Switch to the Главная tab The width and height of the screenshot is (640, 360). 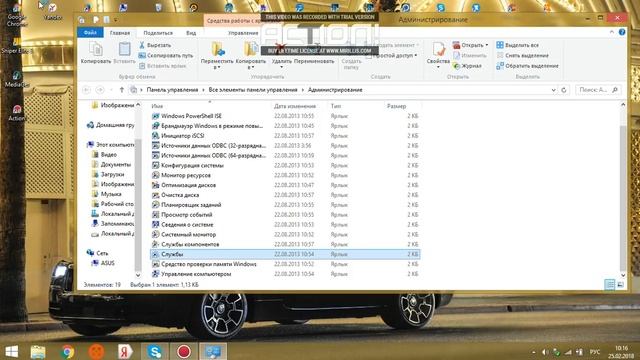120,33
